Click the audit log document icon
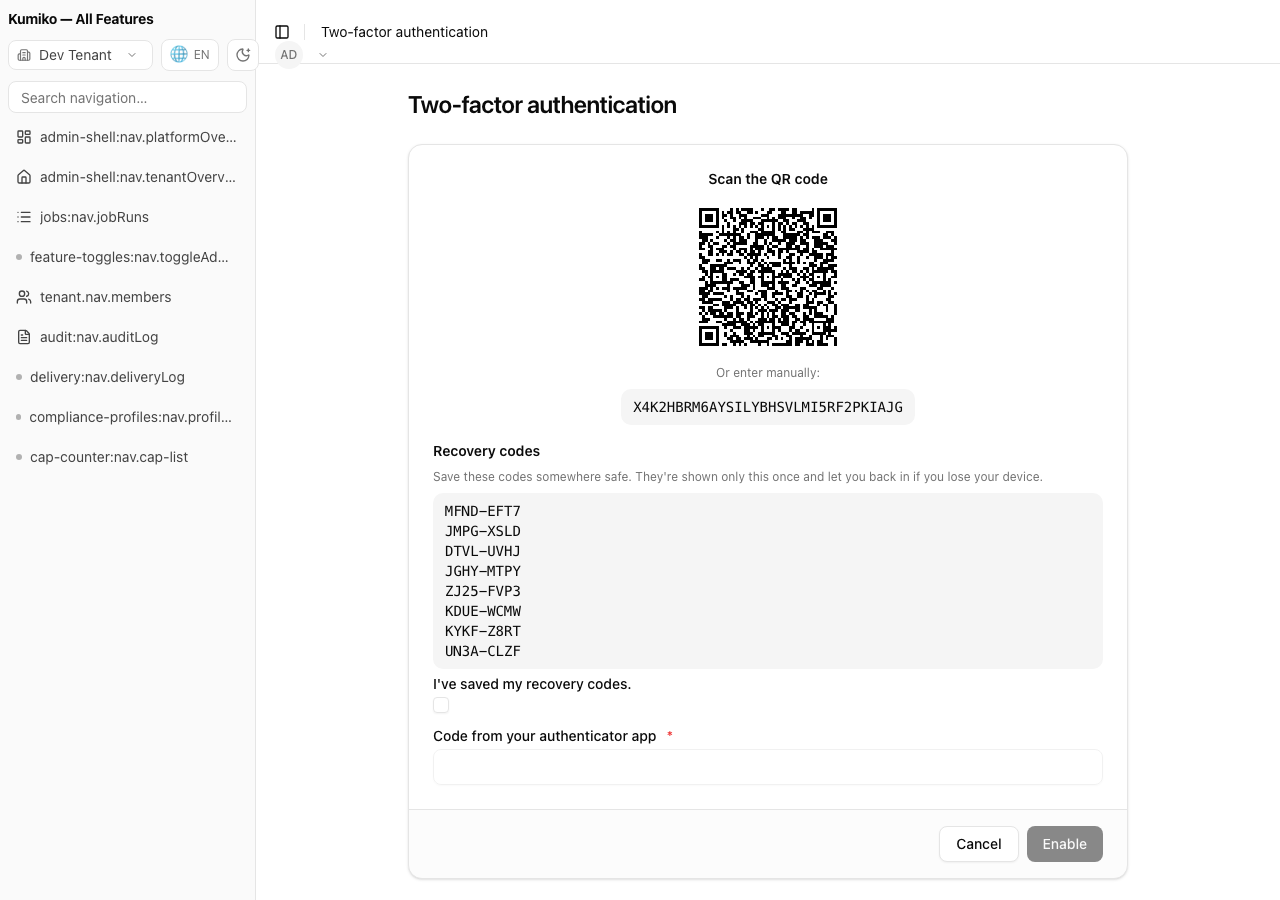Viewport: 1280px width, 900px height. point(24,337)
